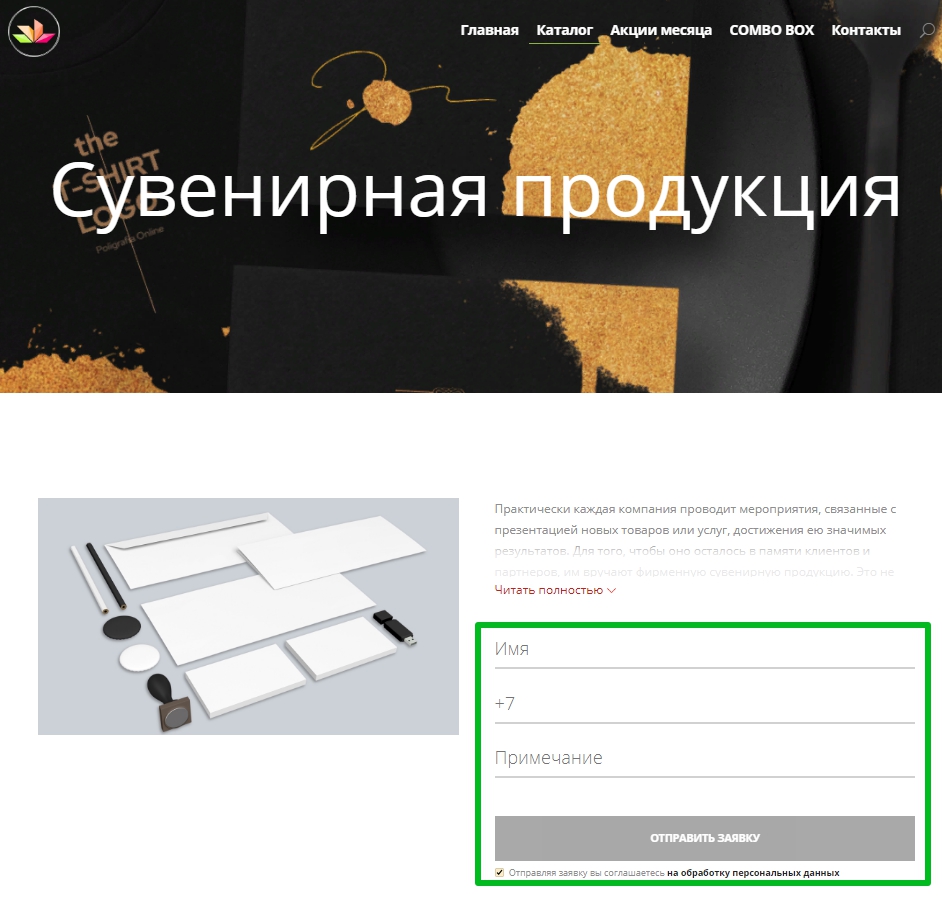Open the на обработку персональных данных link
942x903 pixels.
(x=753, y=872)
